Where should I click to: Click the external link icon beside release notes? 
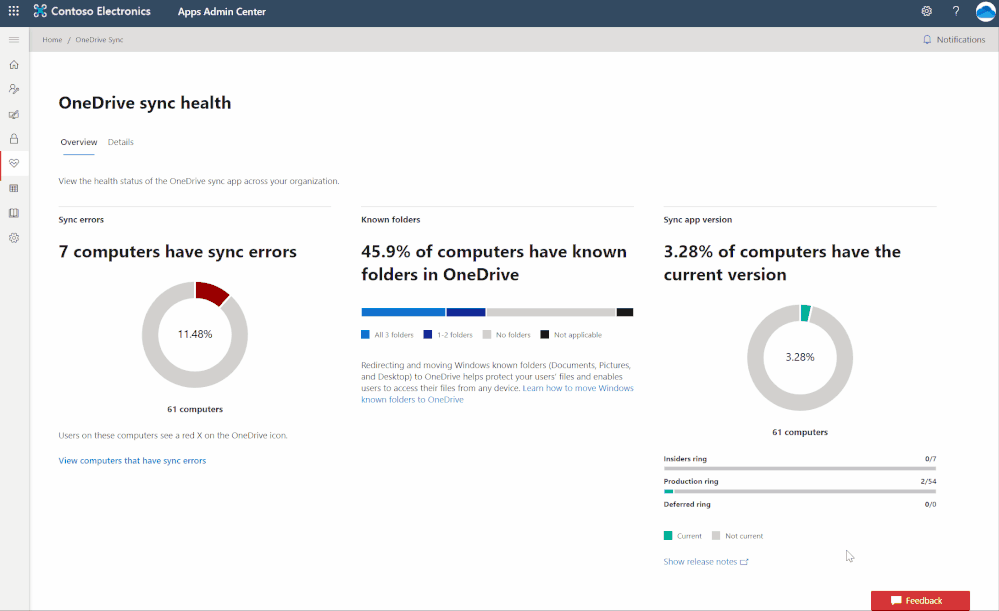pyautogui.click(x=744, y=562)
